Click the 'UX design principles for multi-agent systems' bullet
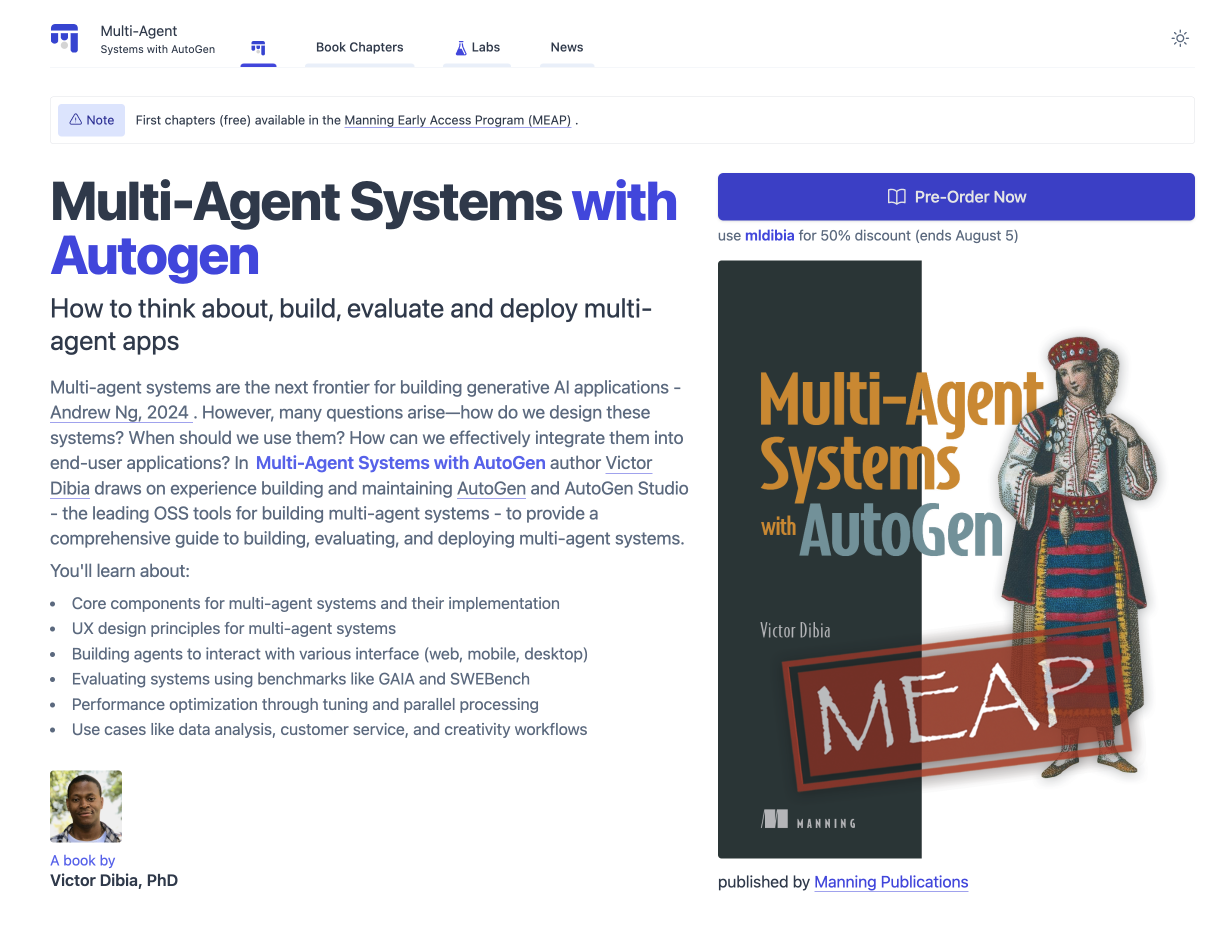This screenshot has width=1227, height=933. click(x=234, y=629)
